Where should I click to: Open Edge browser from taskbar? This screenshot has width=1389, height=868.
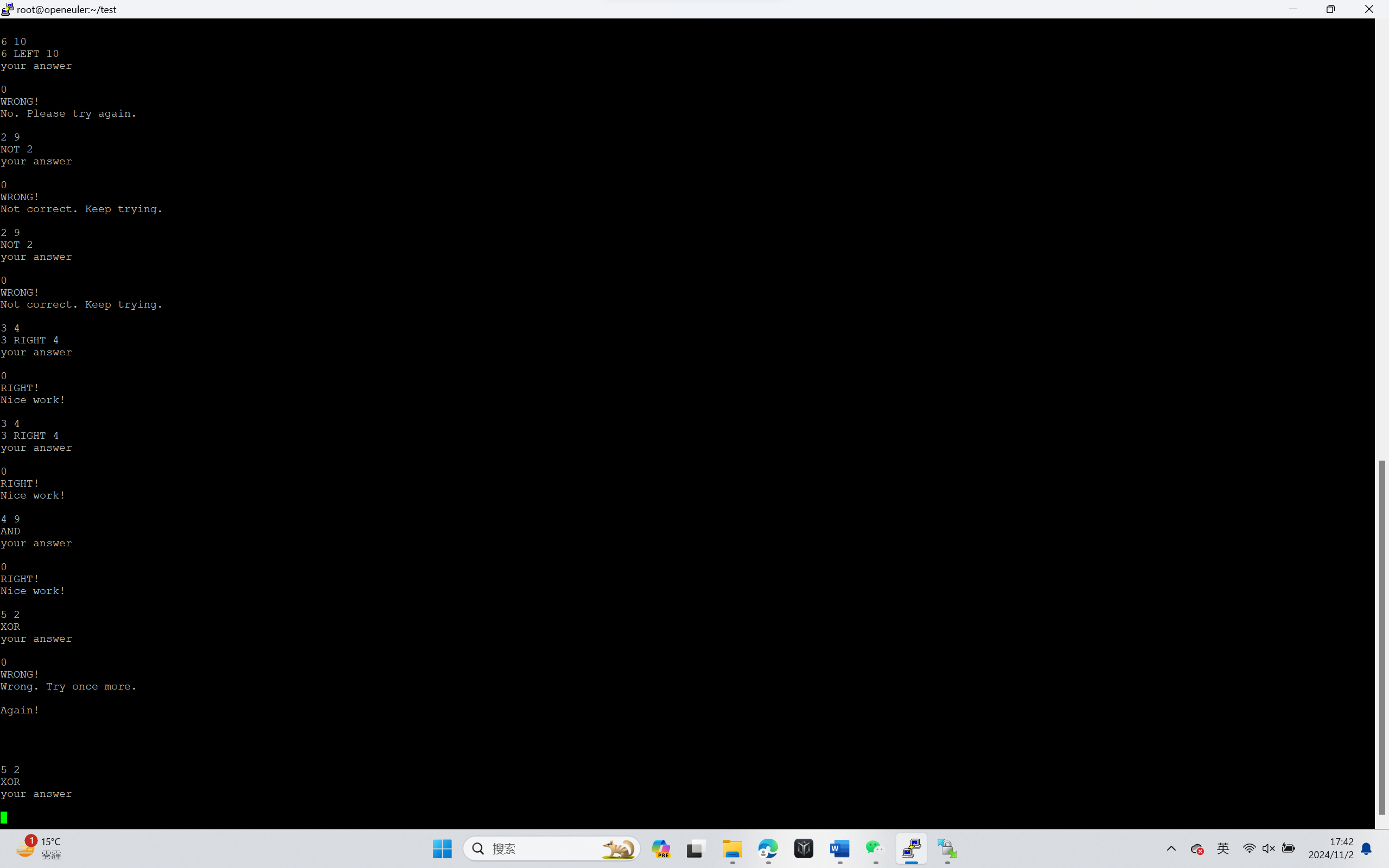click(768, 848)
